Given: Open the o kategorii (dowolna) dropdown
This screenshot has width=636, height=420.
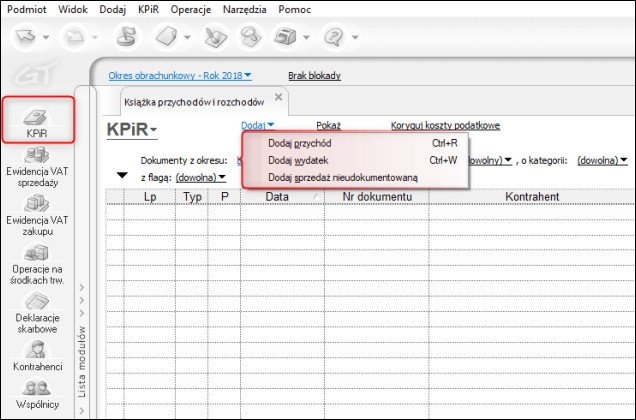Looking at the screenshot, I should (x=602, y=161).
